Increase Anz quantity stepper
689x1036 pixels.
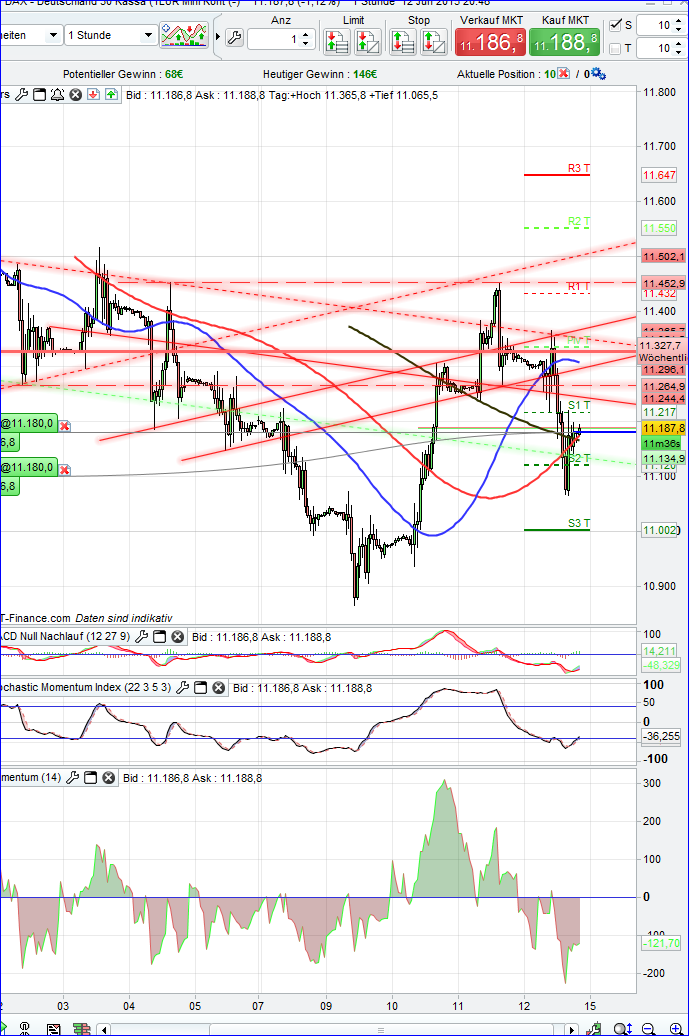305,36
